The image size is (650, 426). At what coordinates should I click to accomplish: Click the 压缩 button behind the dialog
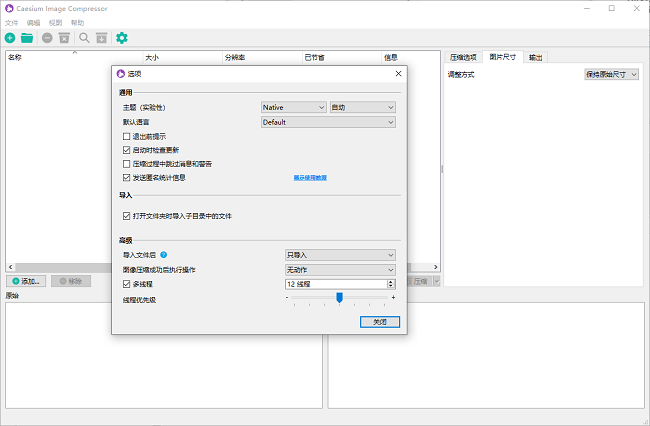pos(420,281)
